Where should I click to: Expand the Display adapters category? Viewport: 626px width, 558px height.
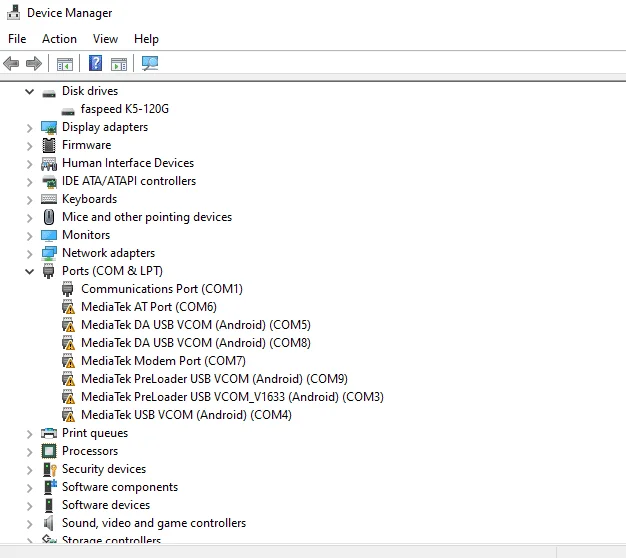pyautogui.click(x=30, y=128)
